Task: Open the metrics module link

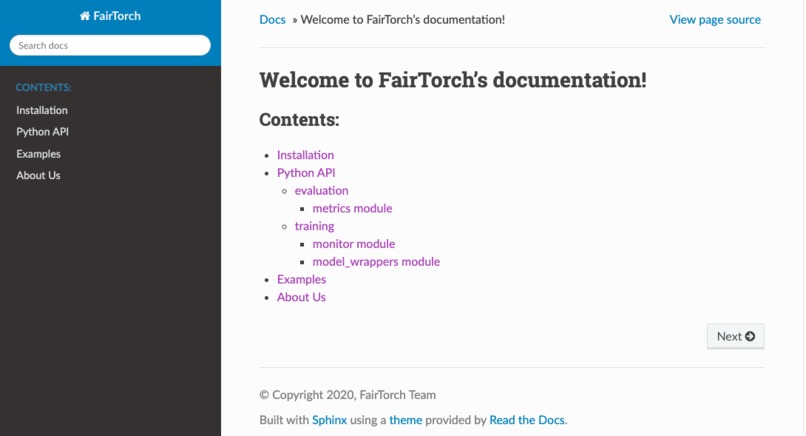Action: pos(352,208)
